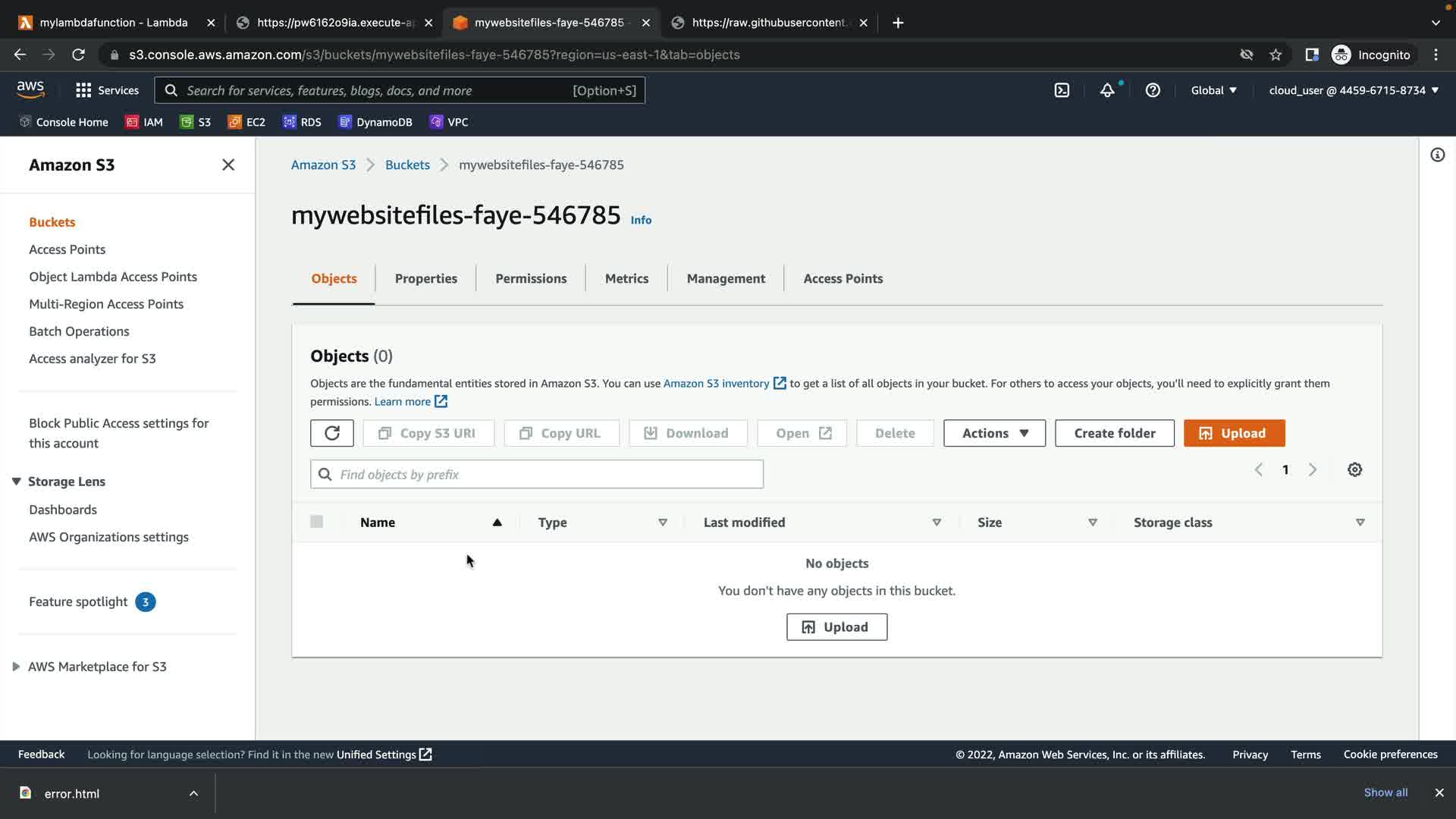1456x819 pixels.
Task: Click the help question mark icon
Action: [x=1153, y=90]
